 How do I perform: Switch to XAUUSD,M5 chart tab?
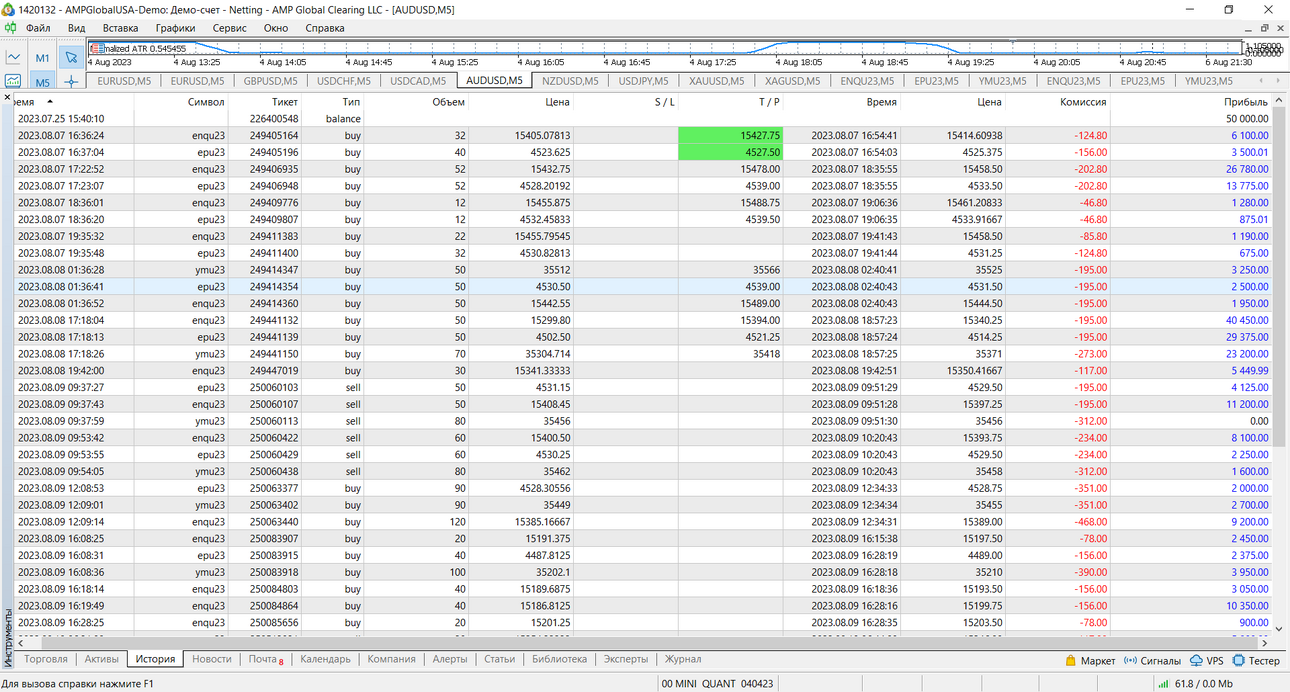coord(717,81)
